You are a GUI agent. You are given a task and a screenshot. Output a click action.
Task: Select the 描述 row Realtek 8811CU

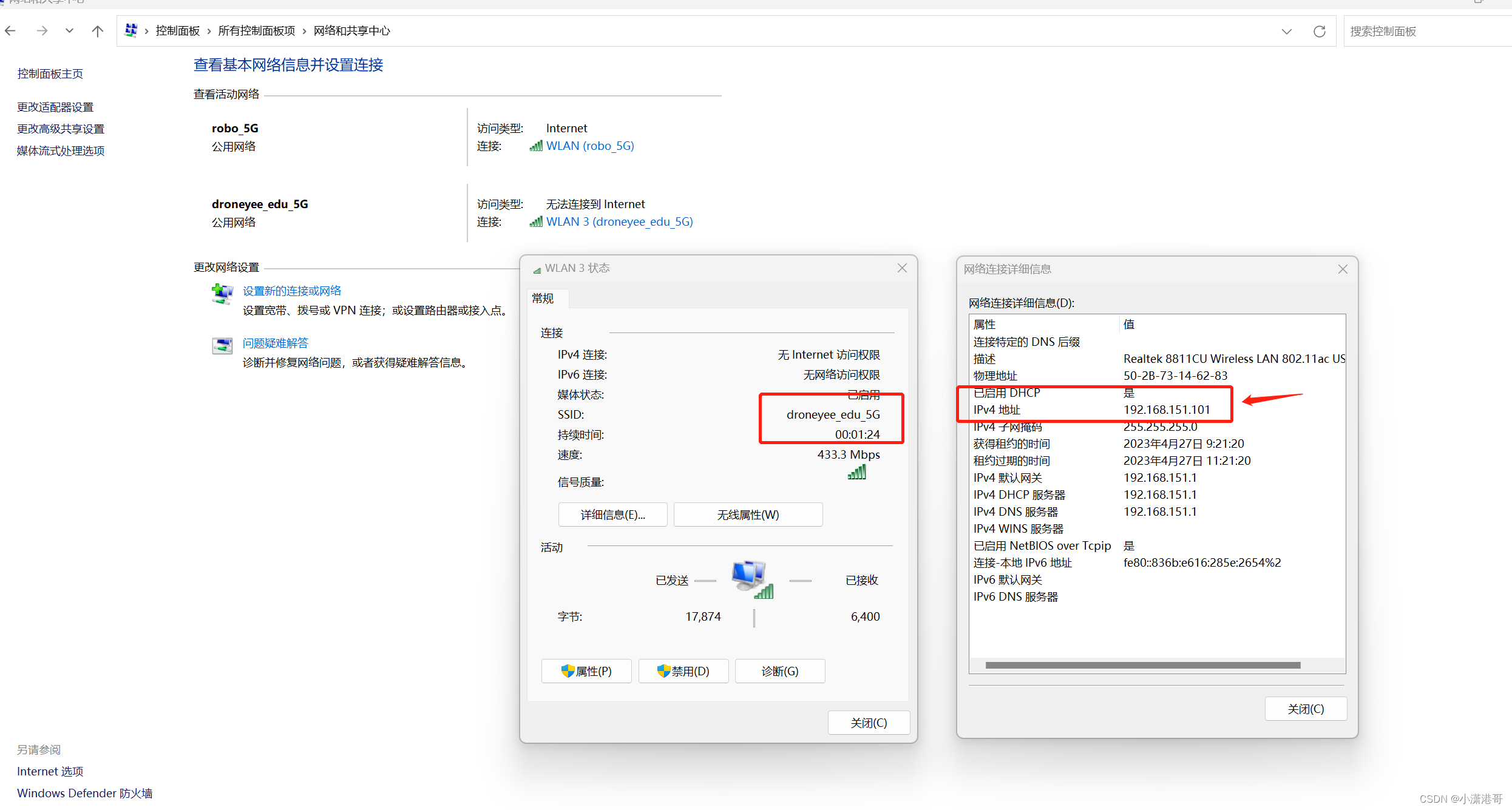pos(1158,359)
